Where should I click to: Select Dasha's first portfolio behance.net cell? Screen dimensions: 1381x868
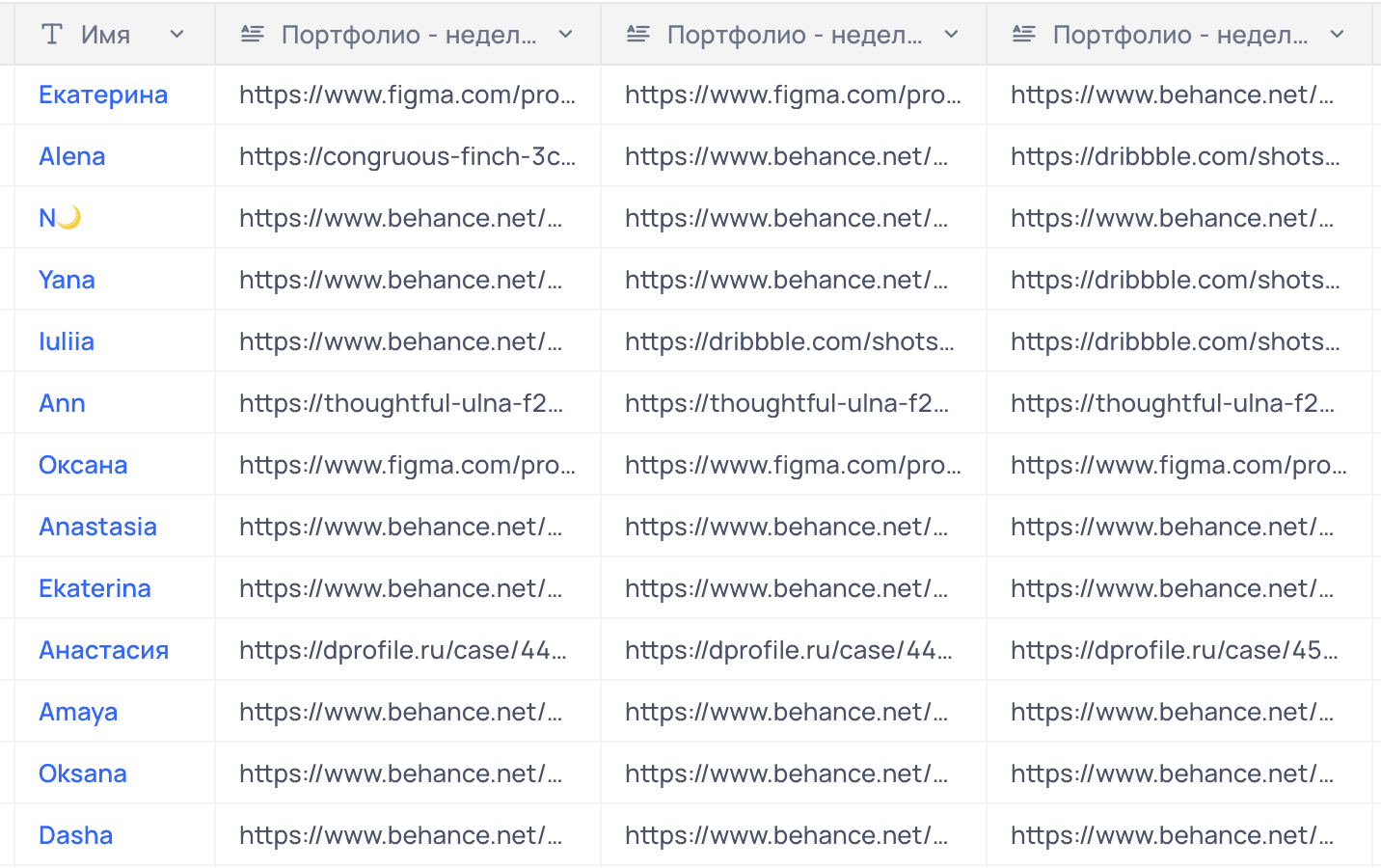coord(408,835)
